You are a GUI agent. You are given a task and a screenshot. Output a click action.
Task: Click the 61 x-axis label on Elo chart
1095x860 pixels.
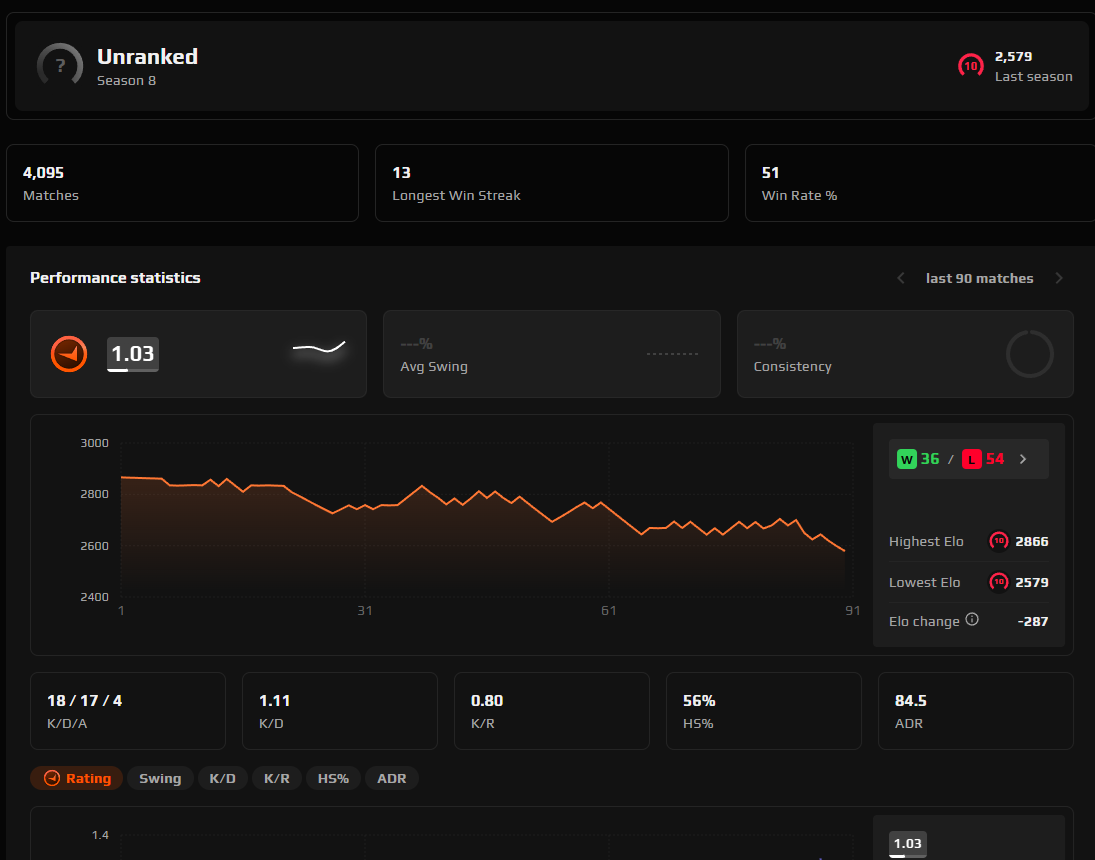(x=609, y=611)
